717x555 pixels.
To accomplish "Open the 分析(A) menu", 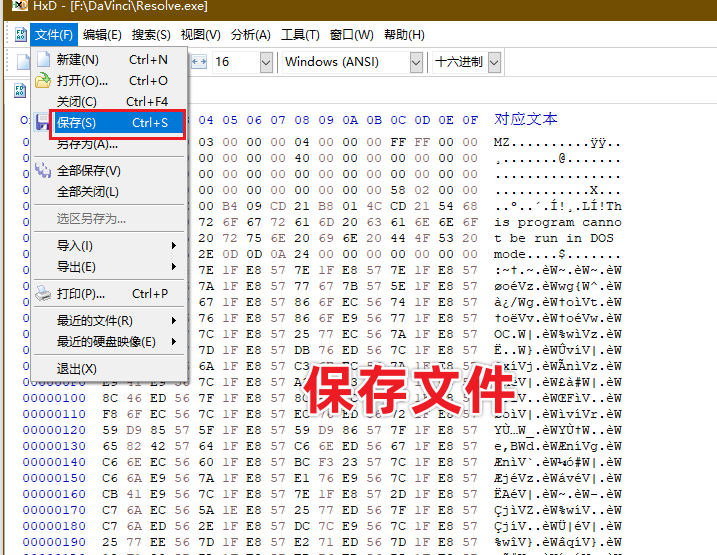I will coord(251,35).
